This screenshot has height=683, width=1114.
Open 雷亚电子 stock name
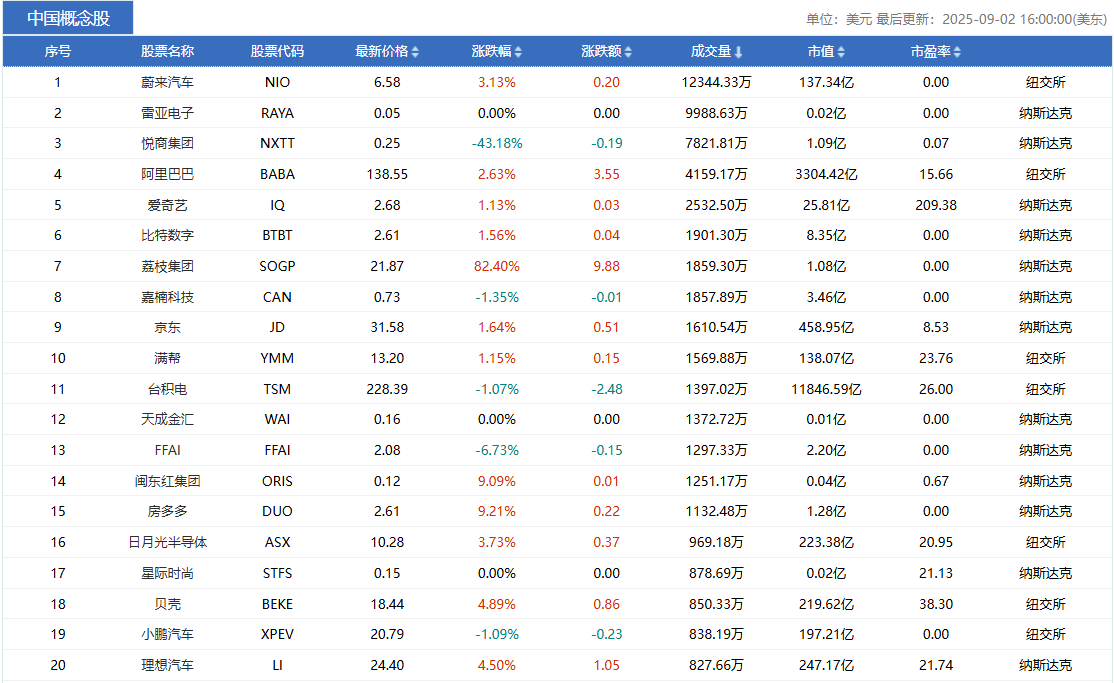pos(167,113)
